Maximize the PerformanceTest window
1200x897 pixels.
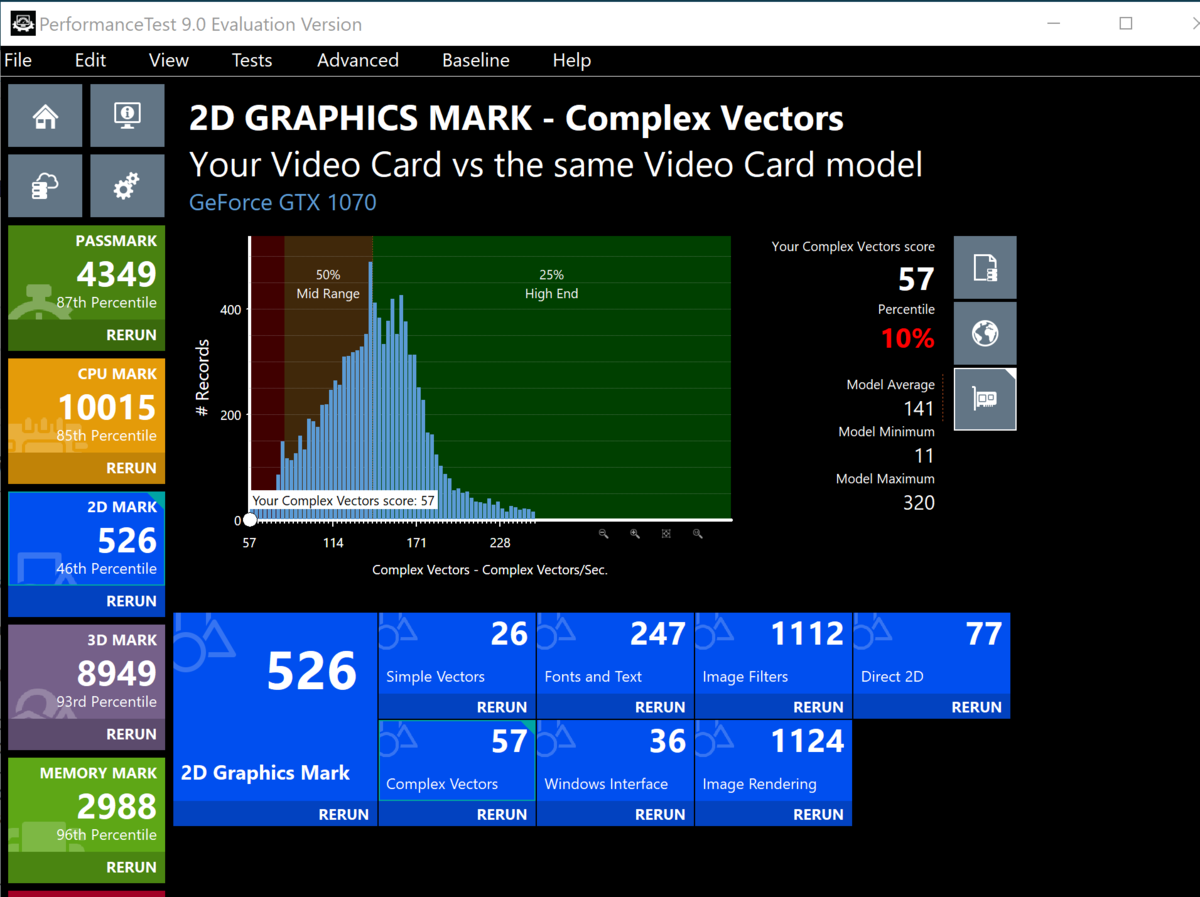[x=1126, y=23]
